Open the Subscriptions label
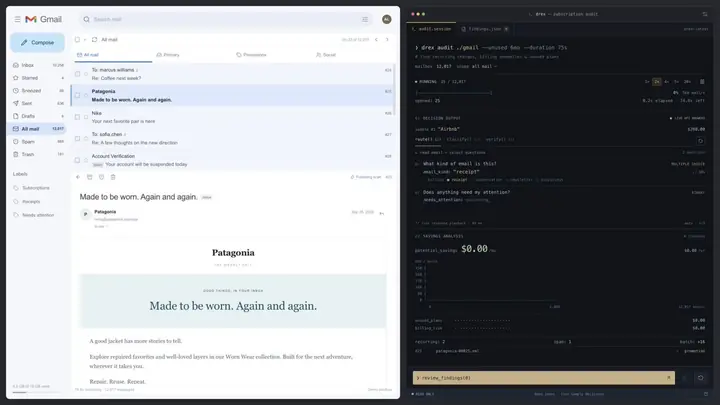Image resolution: width=720 pixels, height=405 pixels. [36, 188]
